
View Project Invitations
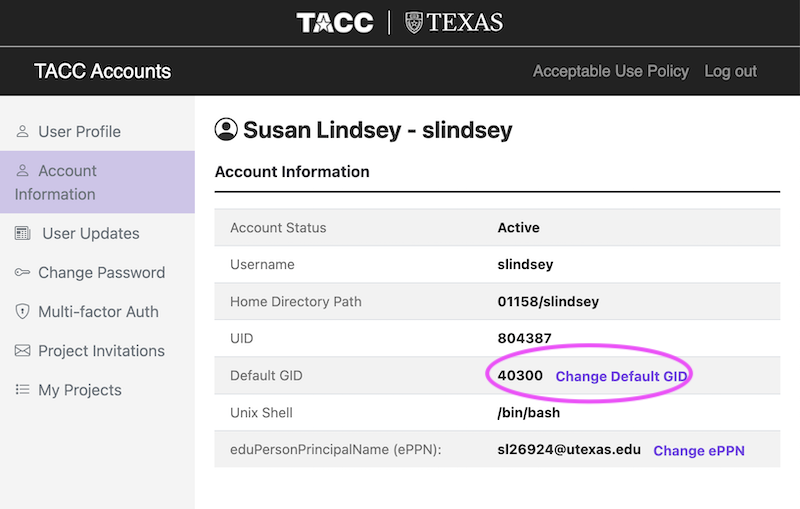pyautogui.click(x=102, y=350)
